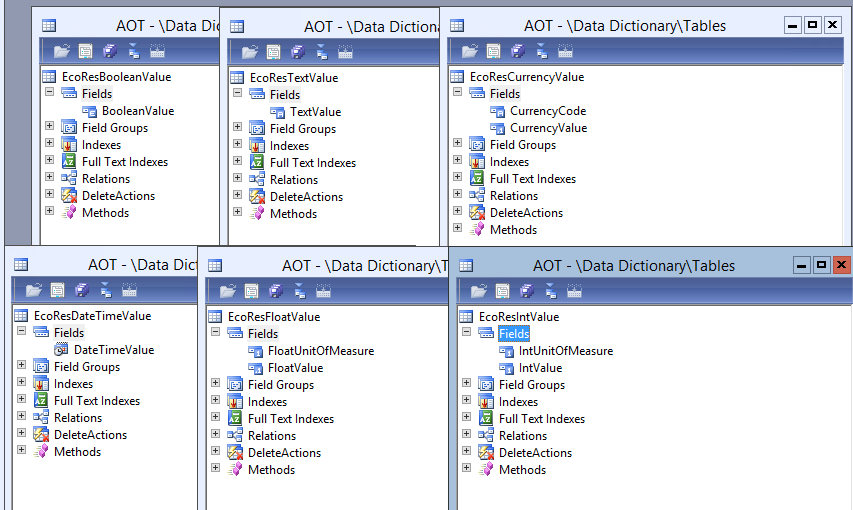Click the EcoResTextValue table icon
The height and width of the screenshot is (510, 853).
pos(238,78)
